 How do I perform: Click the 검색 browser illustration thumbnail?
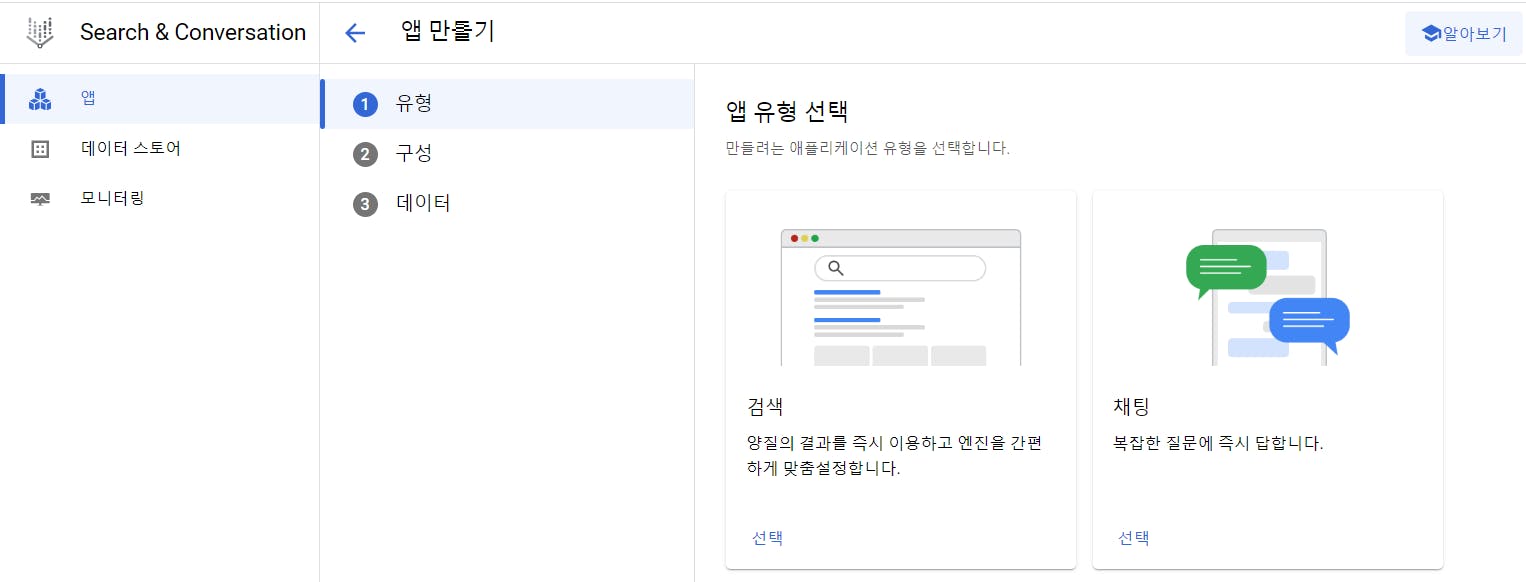coord(901,297)
